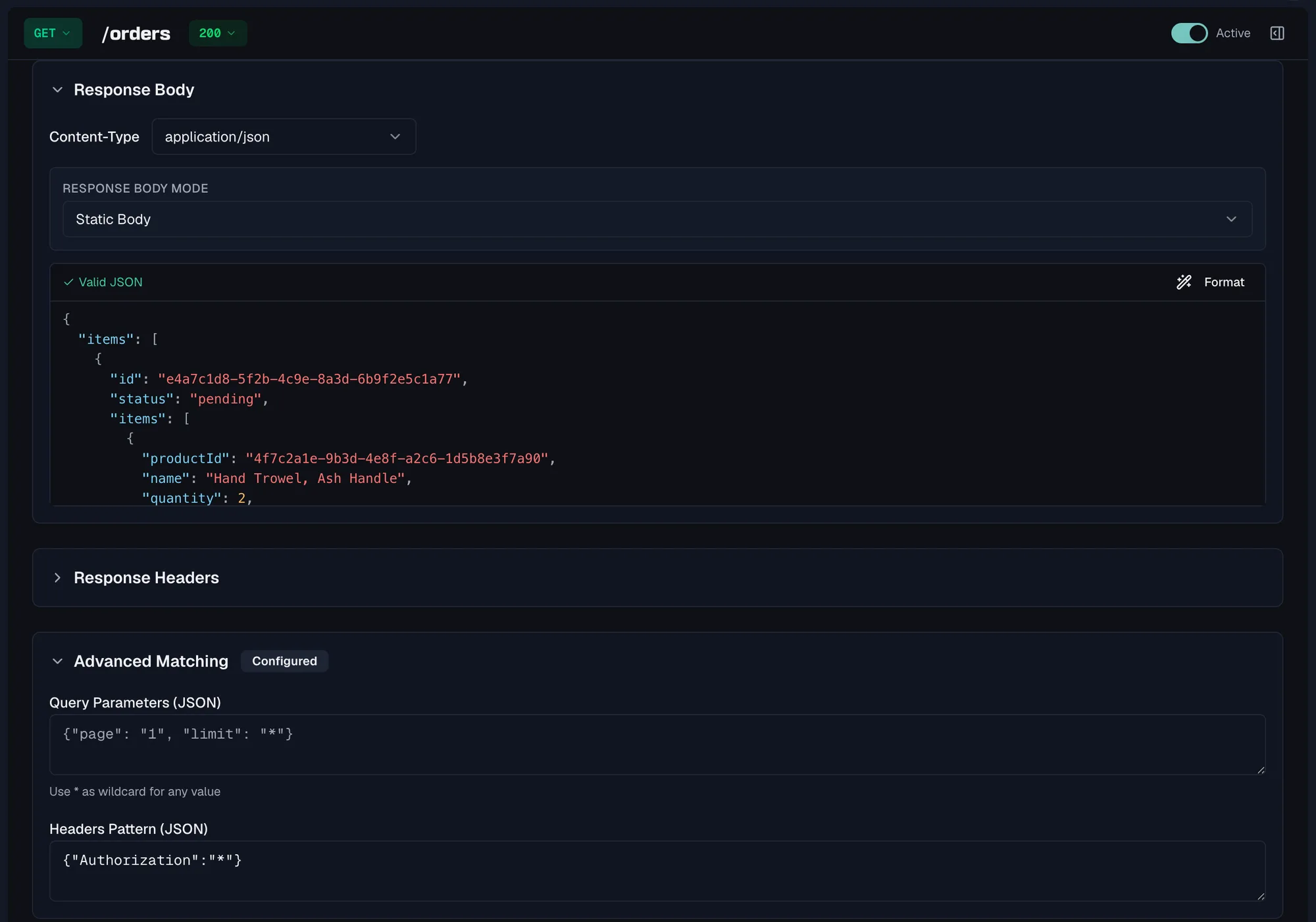1316x922 pixels.
Task: Click the Headers Pattern JSON field
Action: click(657, 871)
